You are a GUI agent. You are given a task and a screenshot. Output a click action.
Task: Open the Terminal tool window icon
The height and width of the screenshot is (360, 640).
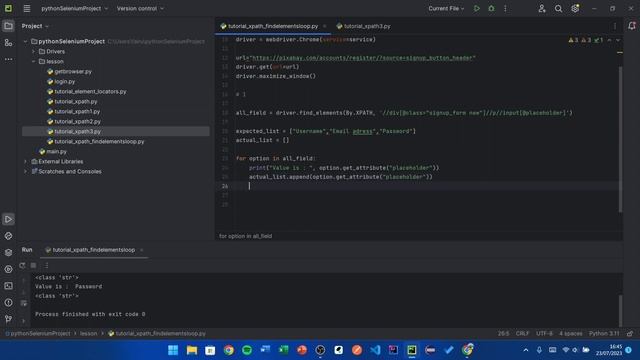point(8,286)
